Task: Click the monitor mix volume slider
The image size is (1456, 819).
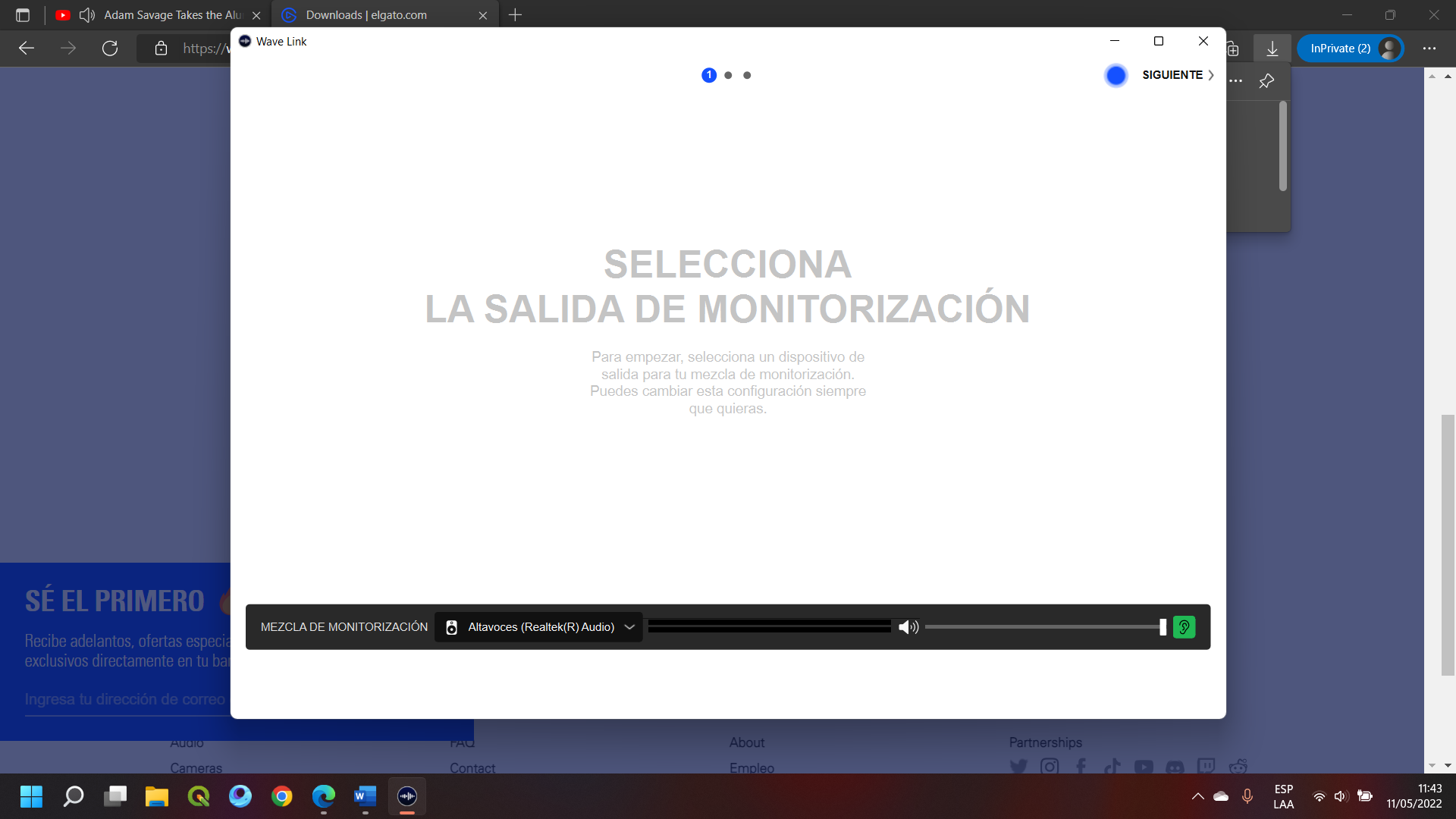Action: (1043, 627)
